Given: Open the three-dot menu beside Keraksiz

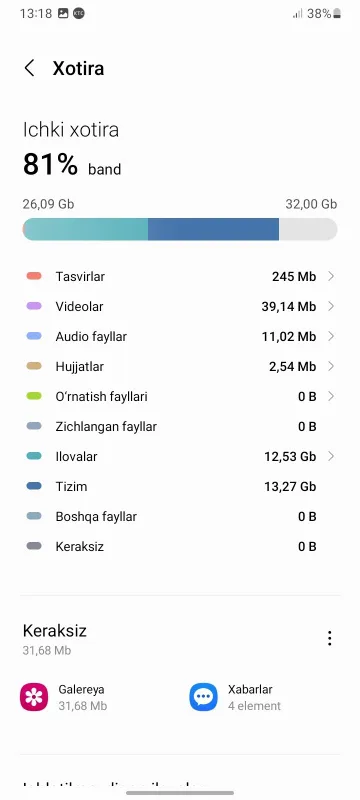Looking at the screenshot, I should (329, 638).
